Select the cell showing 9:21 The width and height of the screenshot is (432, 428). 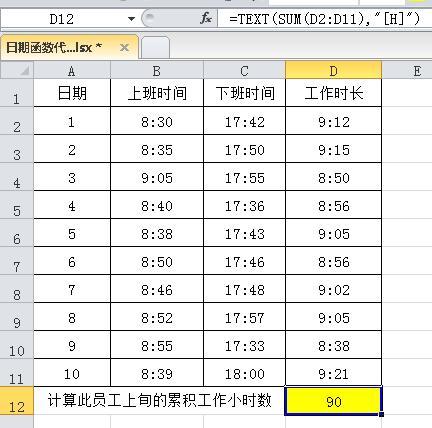point(334,373)
